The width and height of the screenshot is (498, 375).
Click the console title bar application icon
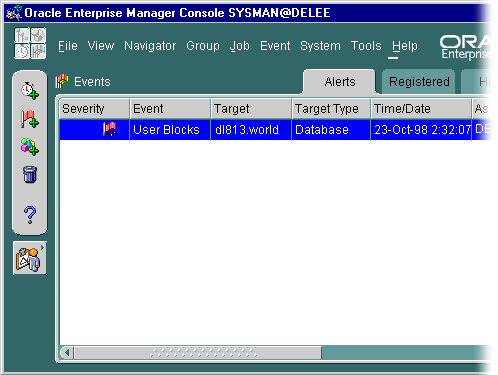pyautogui.click(x=14, y=13)
